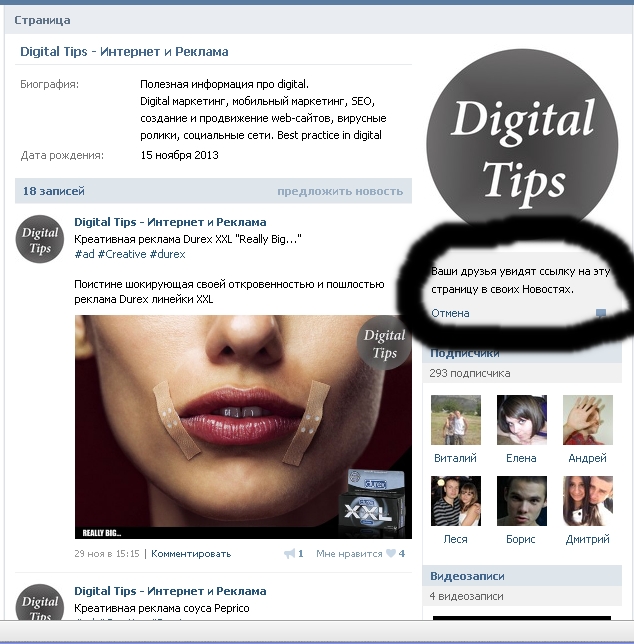Open subscriber Андрей's photo
This screenshot has height=644, width=634.
588,420
